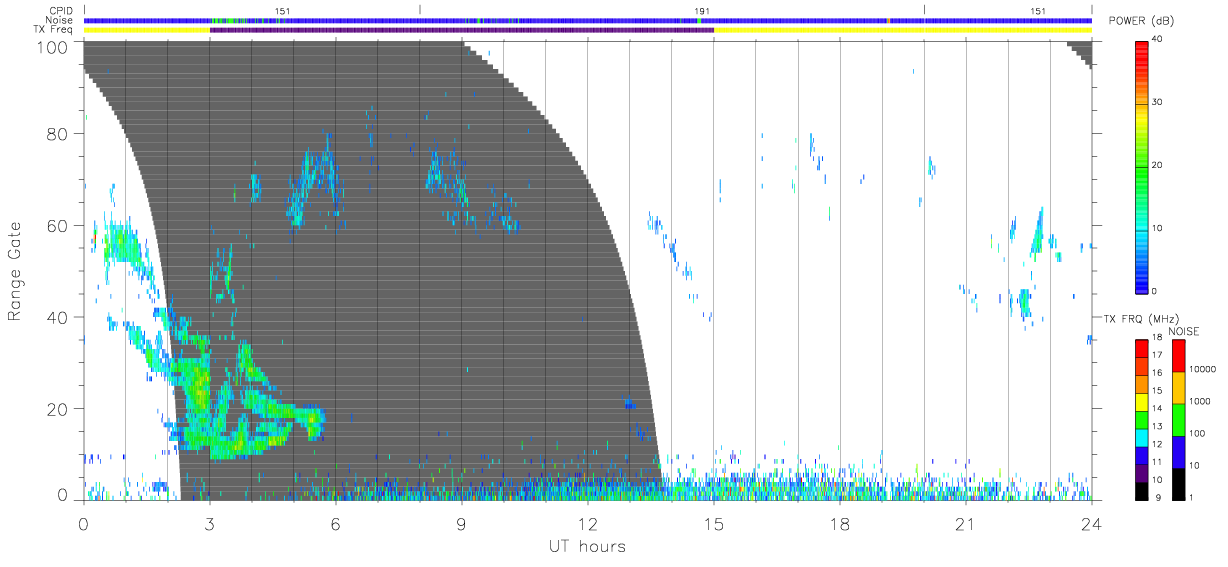Click the Range Gate tick label "20"
The height and width of the screenshot is (567, 1228).
point(58,409)
